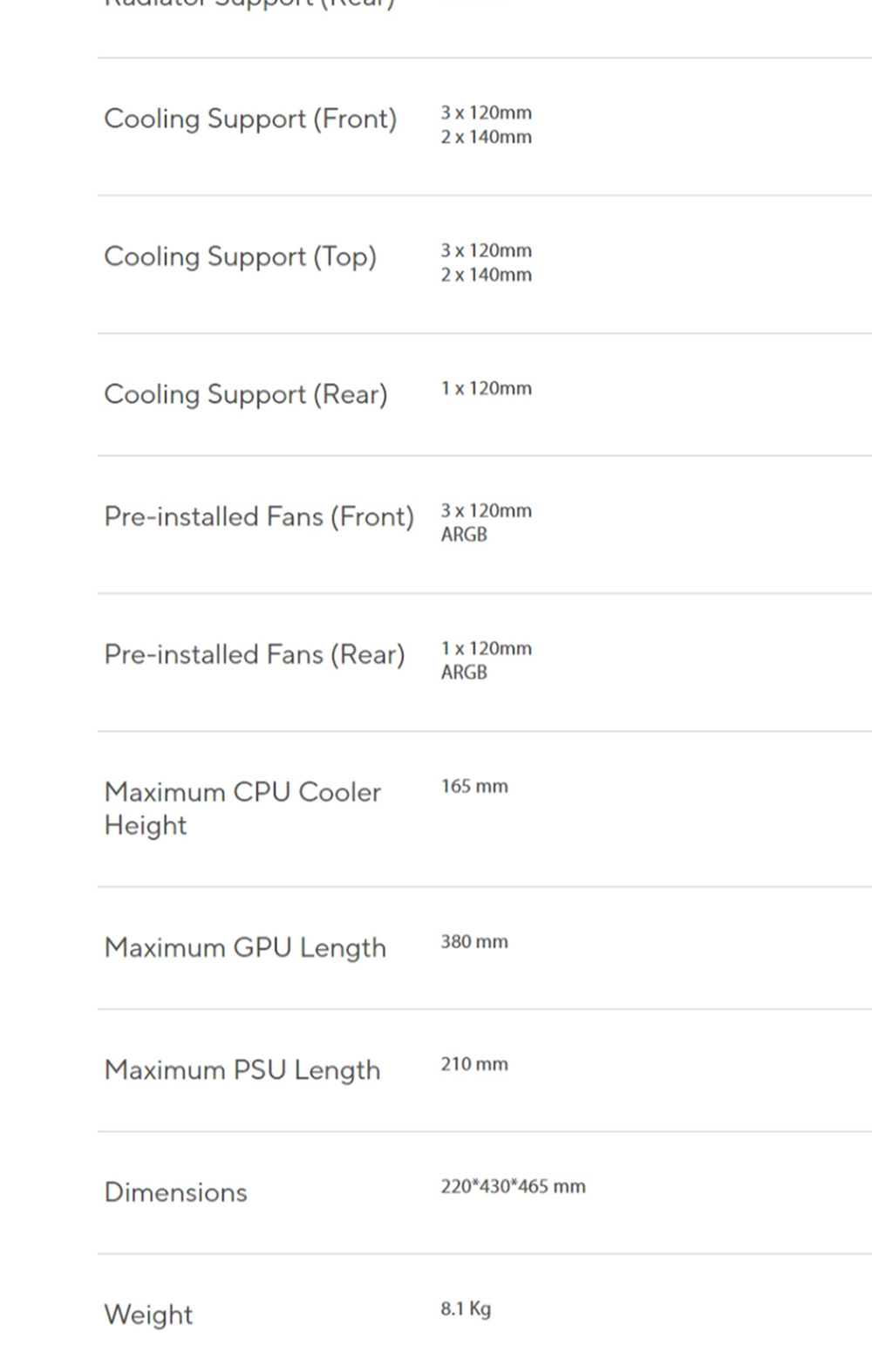The image size is (872, 1372).
Task: Click the Maximum GPU Length label
Action: (245, 947)
